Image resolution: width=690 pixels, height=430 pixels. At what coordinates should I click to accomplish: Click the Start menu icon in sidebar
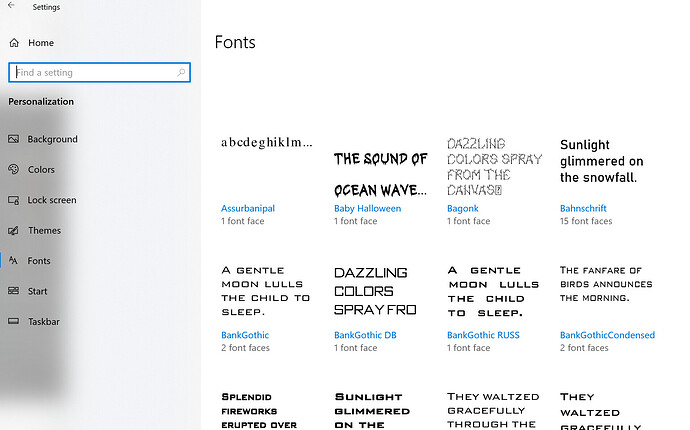click(14, 292)
